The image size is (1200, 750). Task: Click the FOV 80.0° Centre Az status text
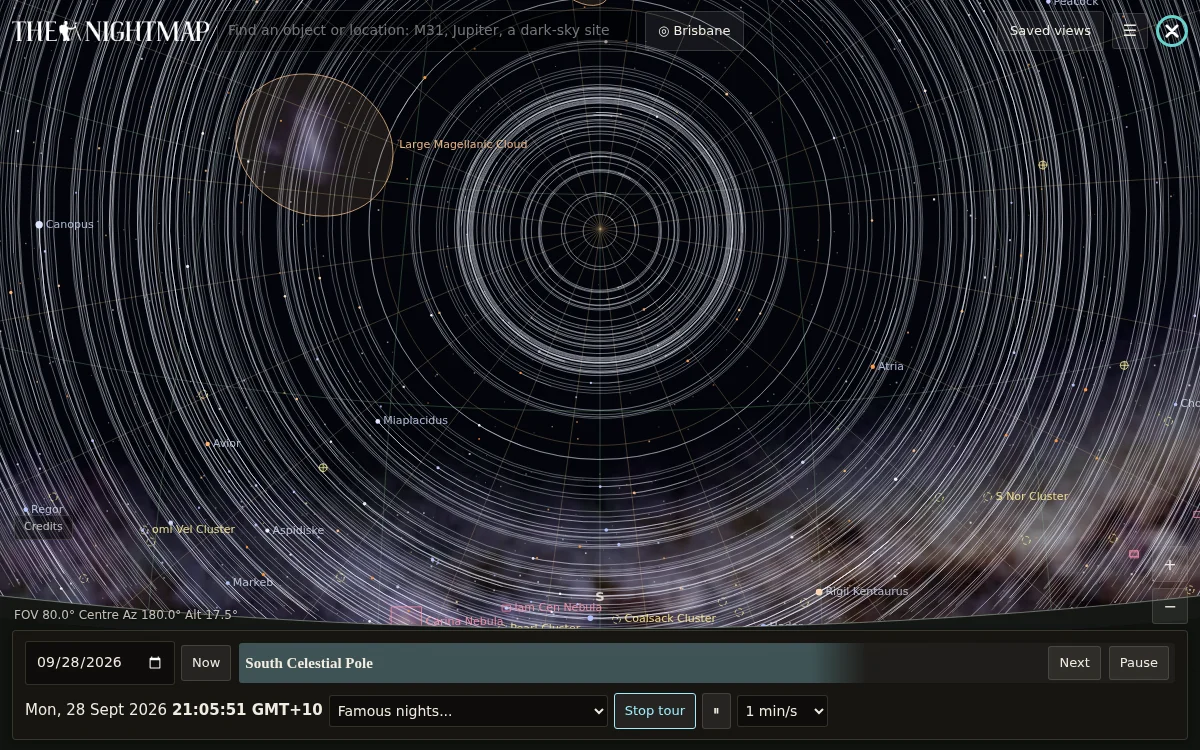(x=126, y=615)
